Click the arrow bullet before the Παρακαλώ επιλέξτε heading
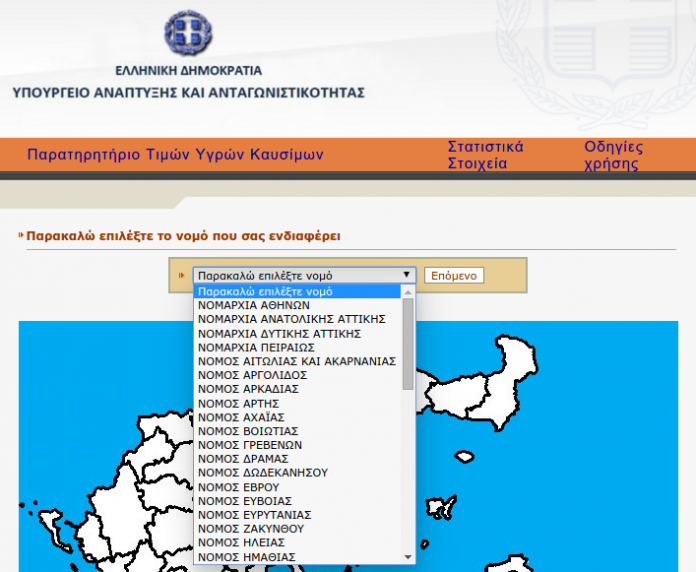 click(x=21, y=235)
